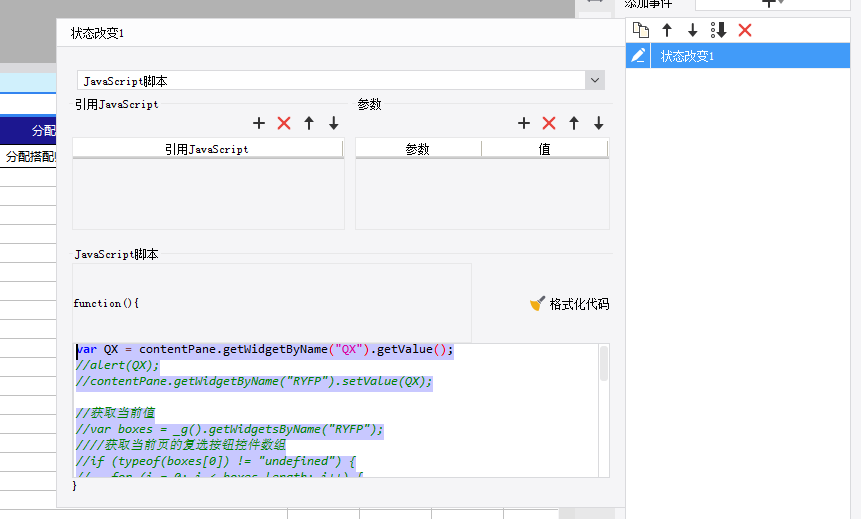Click the line with getWidgetsByName("RYFP")
Screen dimensions: 861x519
coord(229,429)
